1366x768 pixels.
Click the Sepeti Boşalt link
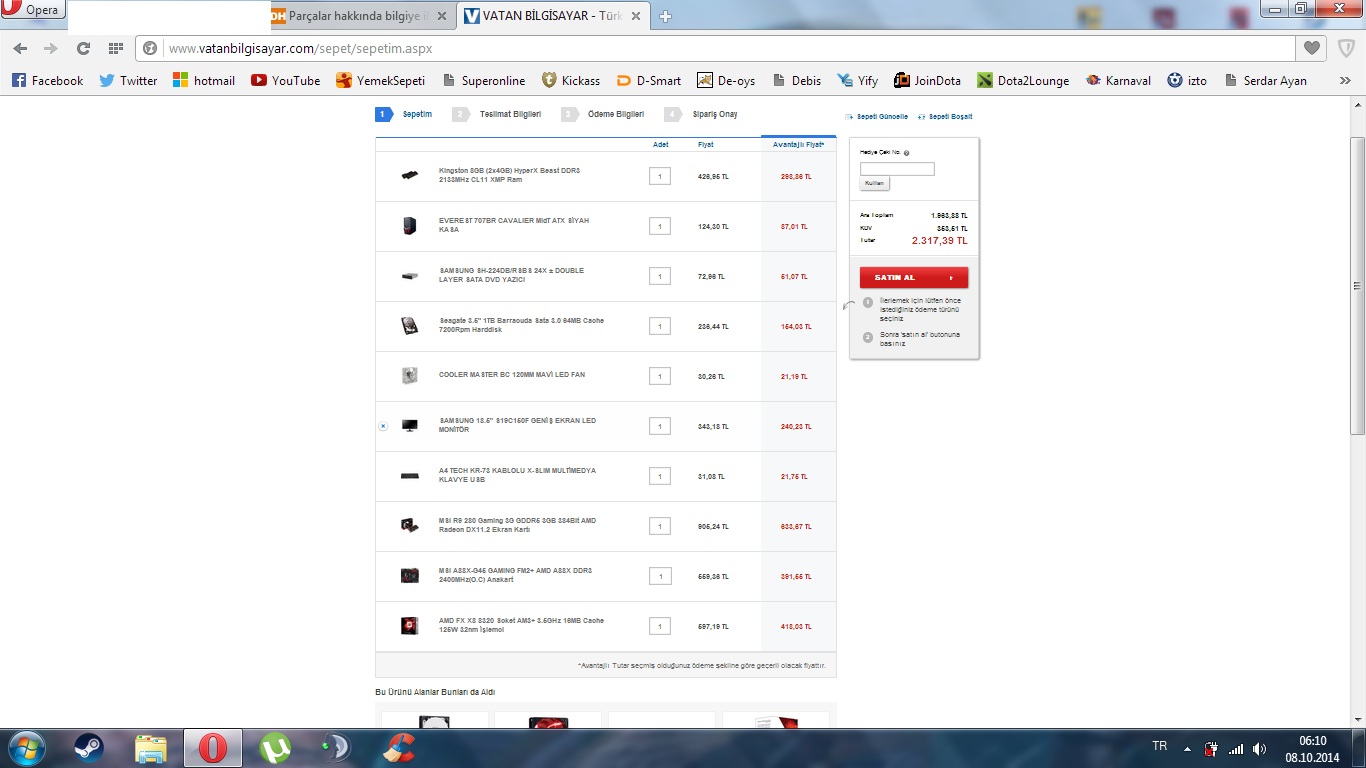[949, 117]
